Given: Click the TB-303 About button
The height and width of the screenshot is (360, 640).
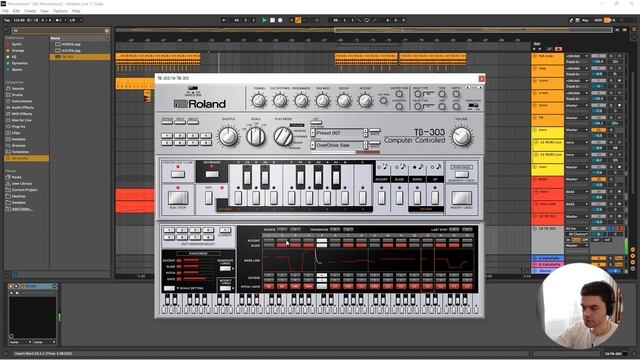Looking at the screenshot, I should coord(193,121).
